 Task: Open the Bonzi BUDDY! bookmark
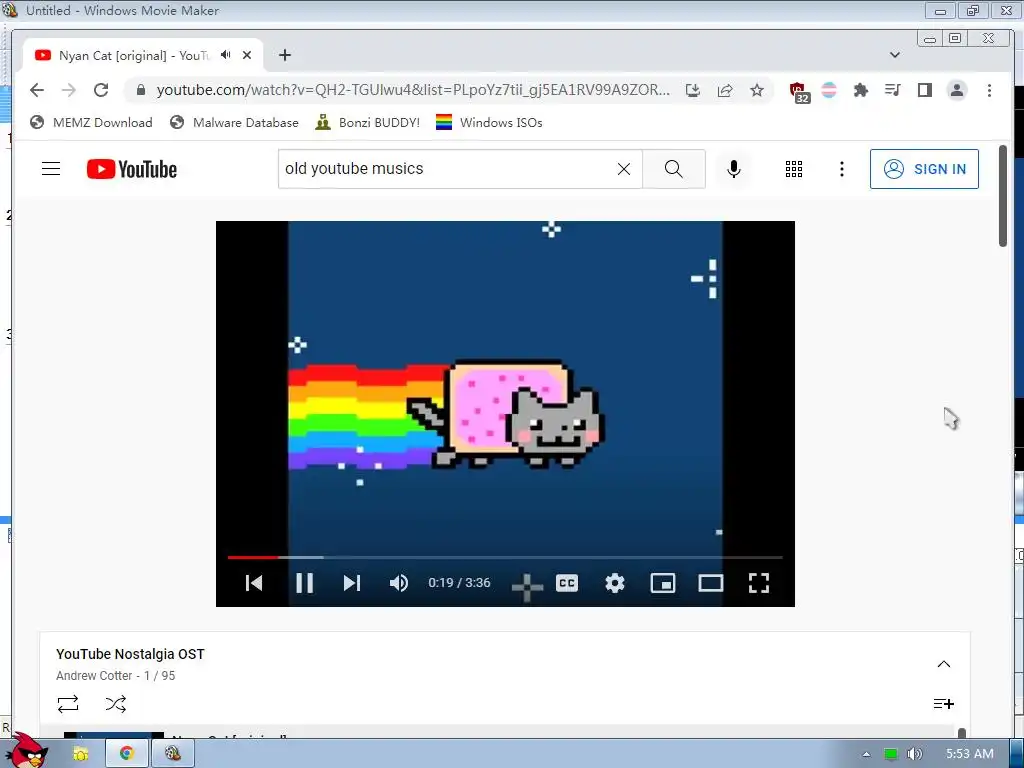368,123
